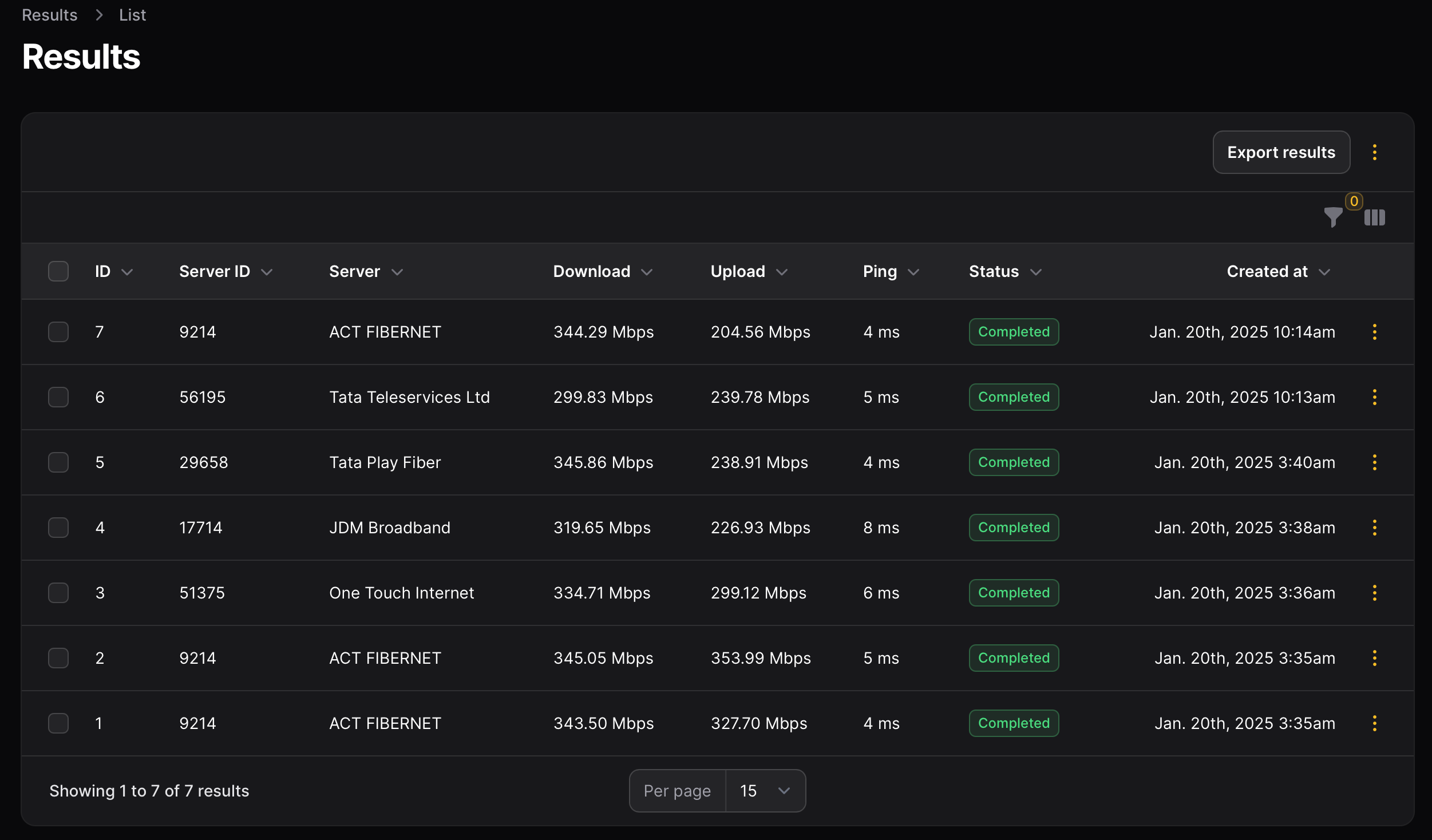Sort by Server ID column header
Viewport: 1432px width, 840px height.
click(226, 271)
